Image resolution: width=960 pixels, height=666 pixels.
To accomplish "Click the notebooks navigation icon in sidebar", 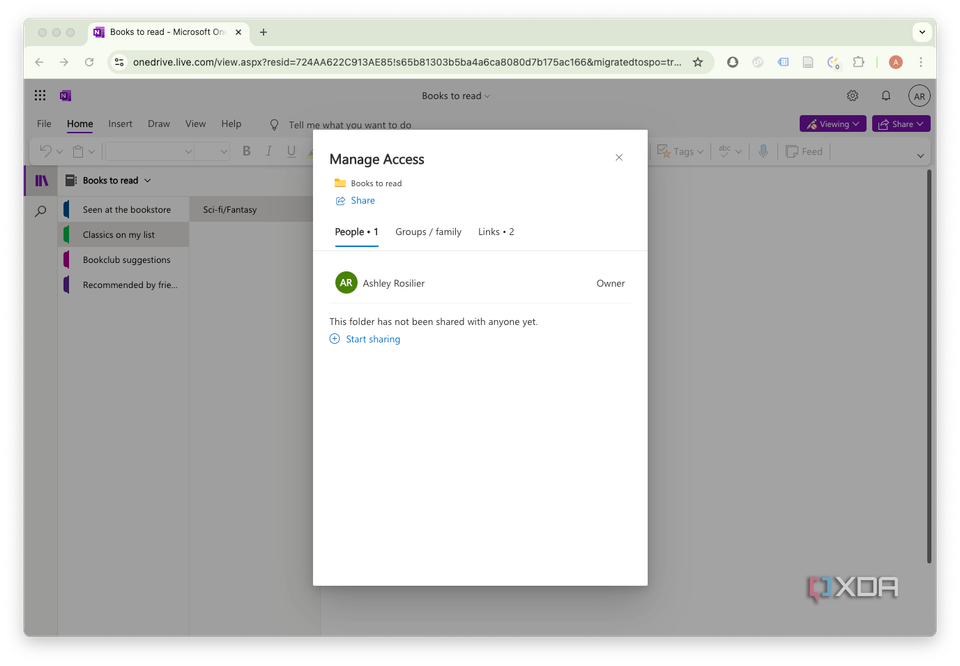I will tap(41, 180).
